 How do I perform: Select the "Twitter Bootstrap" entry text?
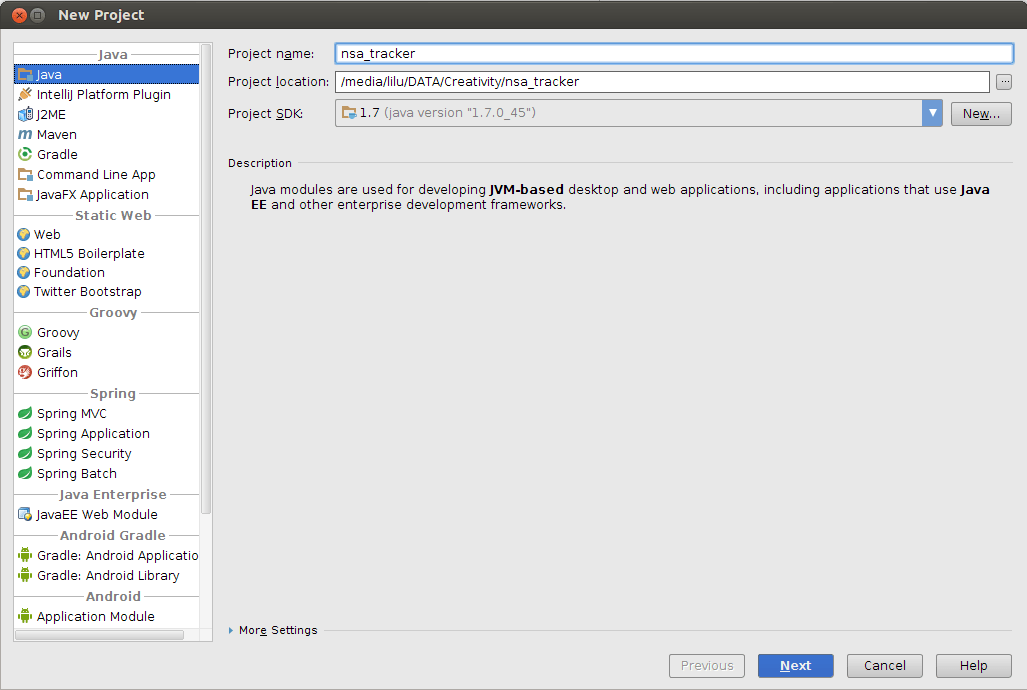[x=88, y=291]
